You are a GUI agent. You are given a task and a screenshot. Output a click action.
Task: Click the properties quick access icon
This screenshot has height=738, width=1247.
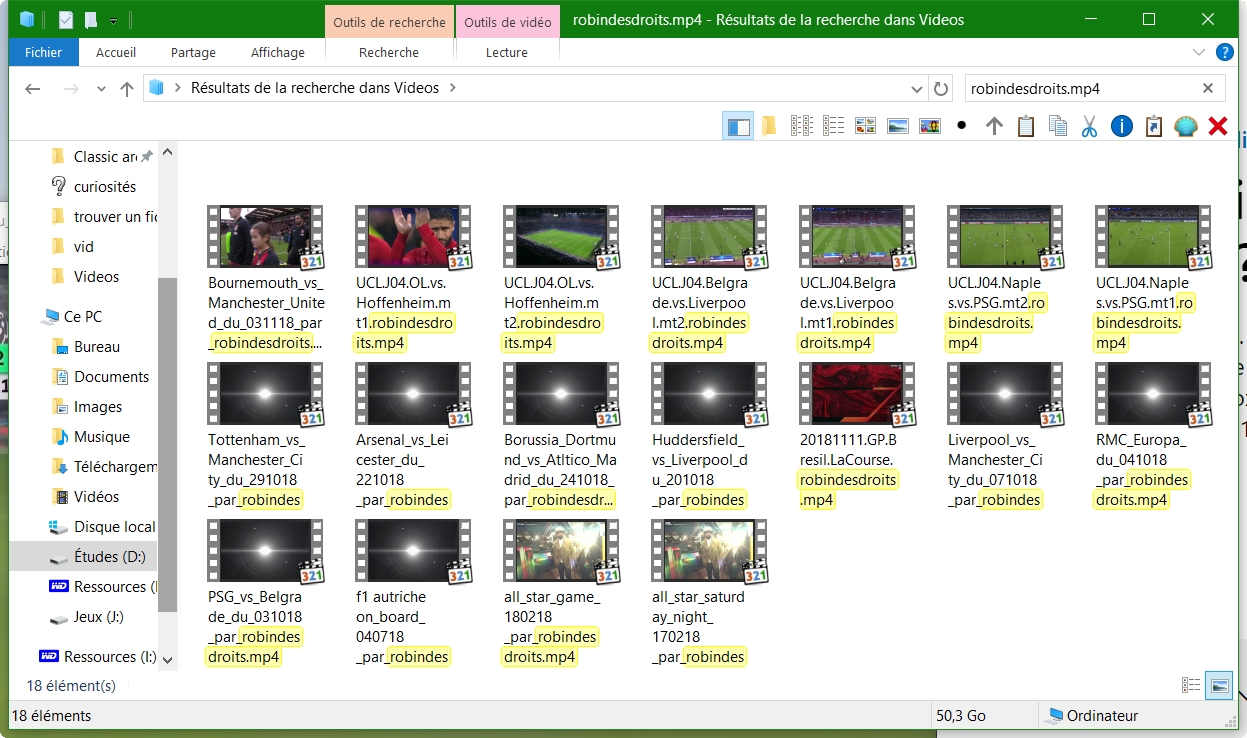(66, 19)
